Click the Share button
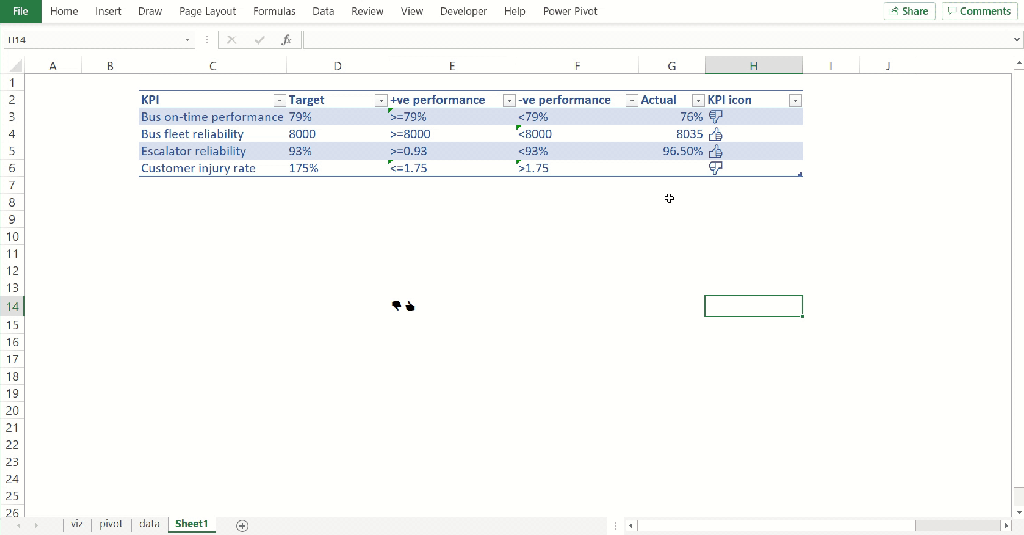Screen dimensions: 1024x535 point(910,11)
